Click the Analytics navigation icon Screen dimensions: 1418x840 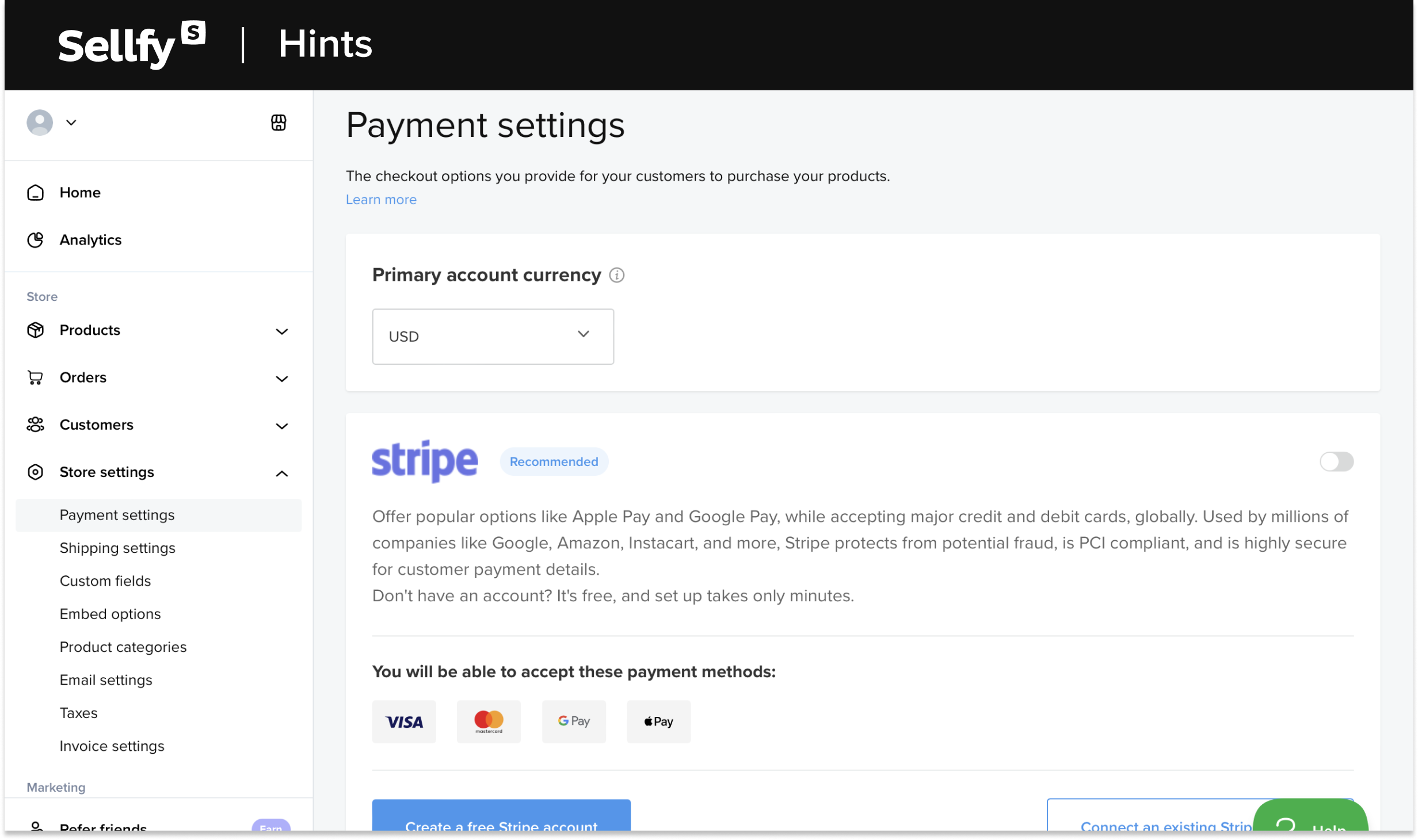[x=35, y=240]
